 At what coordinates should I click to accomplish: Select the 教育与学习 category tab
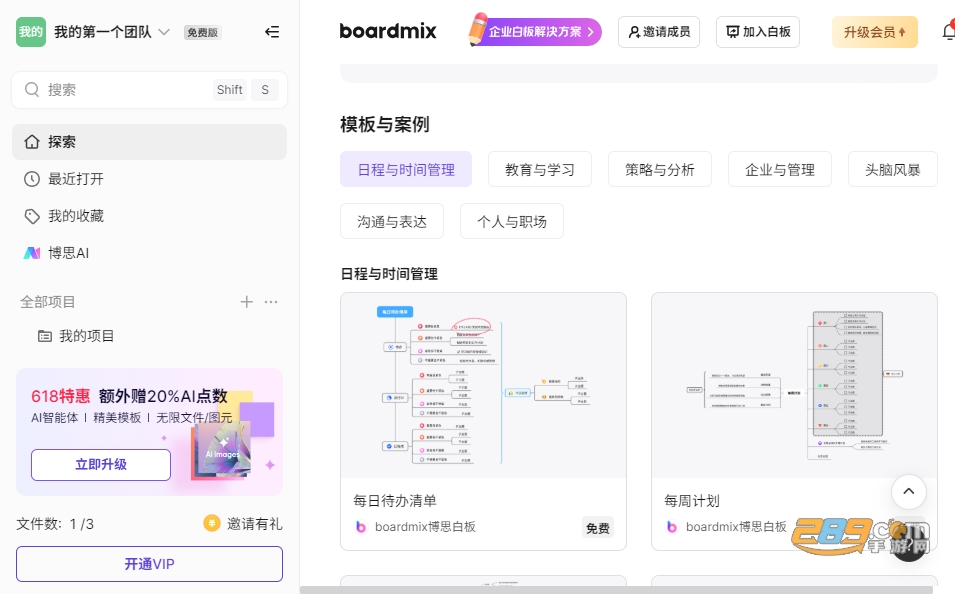[540, 169]
